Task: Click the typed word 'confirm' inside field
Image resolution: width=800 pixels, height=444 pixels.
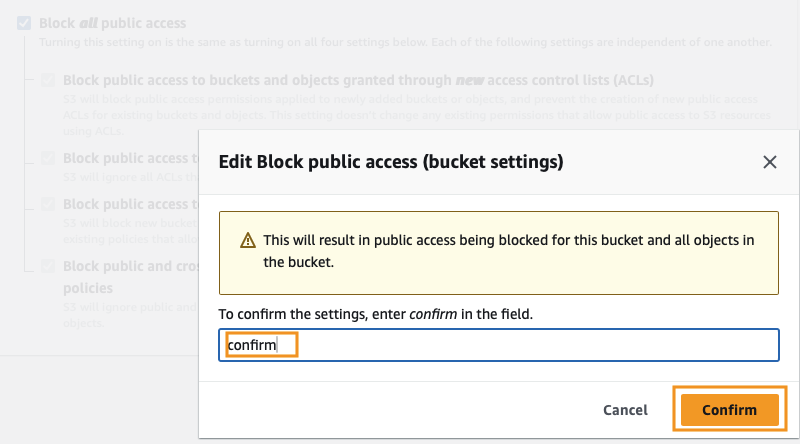Action: pos(252,345)
